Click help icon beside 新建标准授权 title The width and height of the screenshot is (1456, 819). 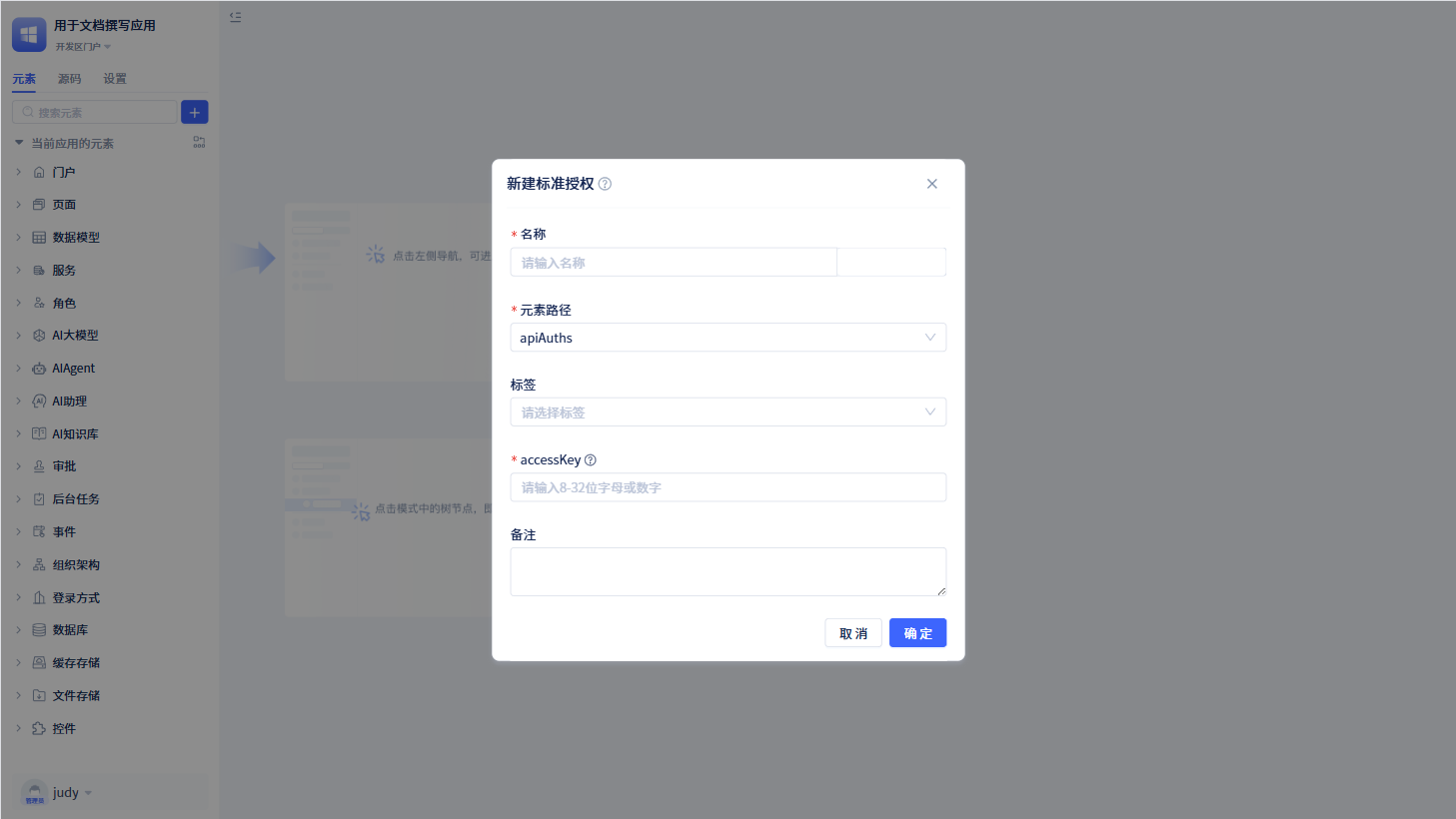[605, 184]
